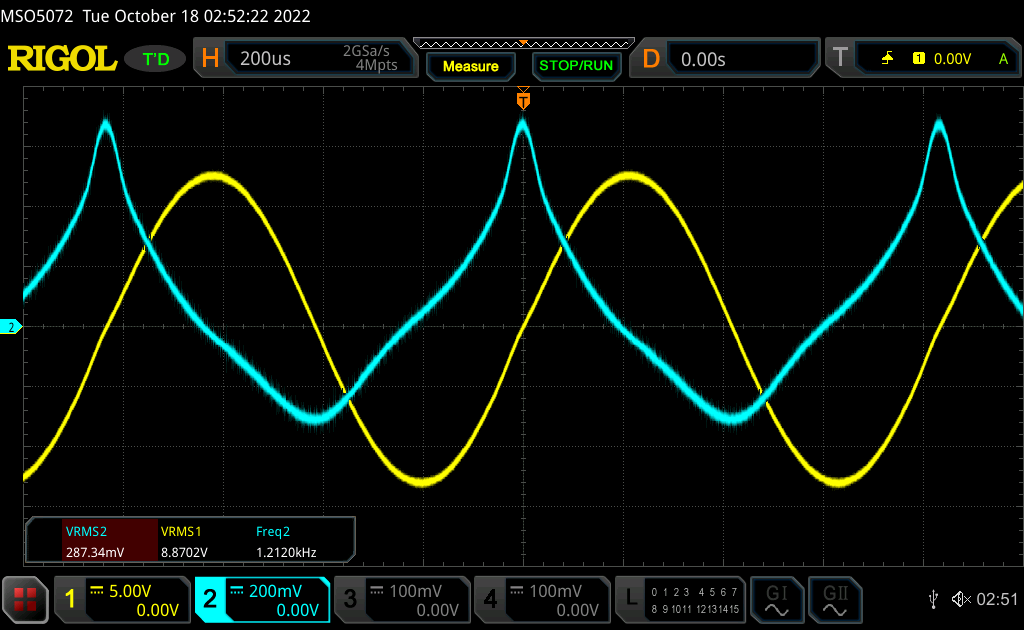Image resolution: width=1024 pixels, height=630 pixels.
Task: Toggle channel 1 with 5.00V scale
Action: click(122, 600)
